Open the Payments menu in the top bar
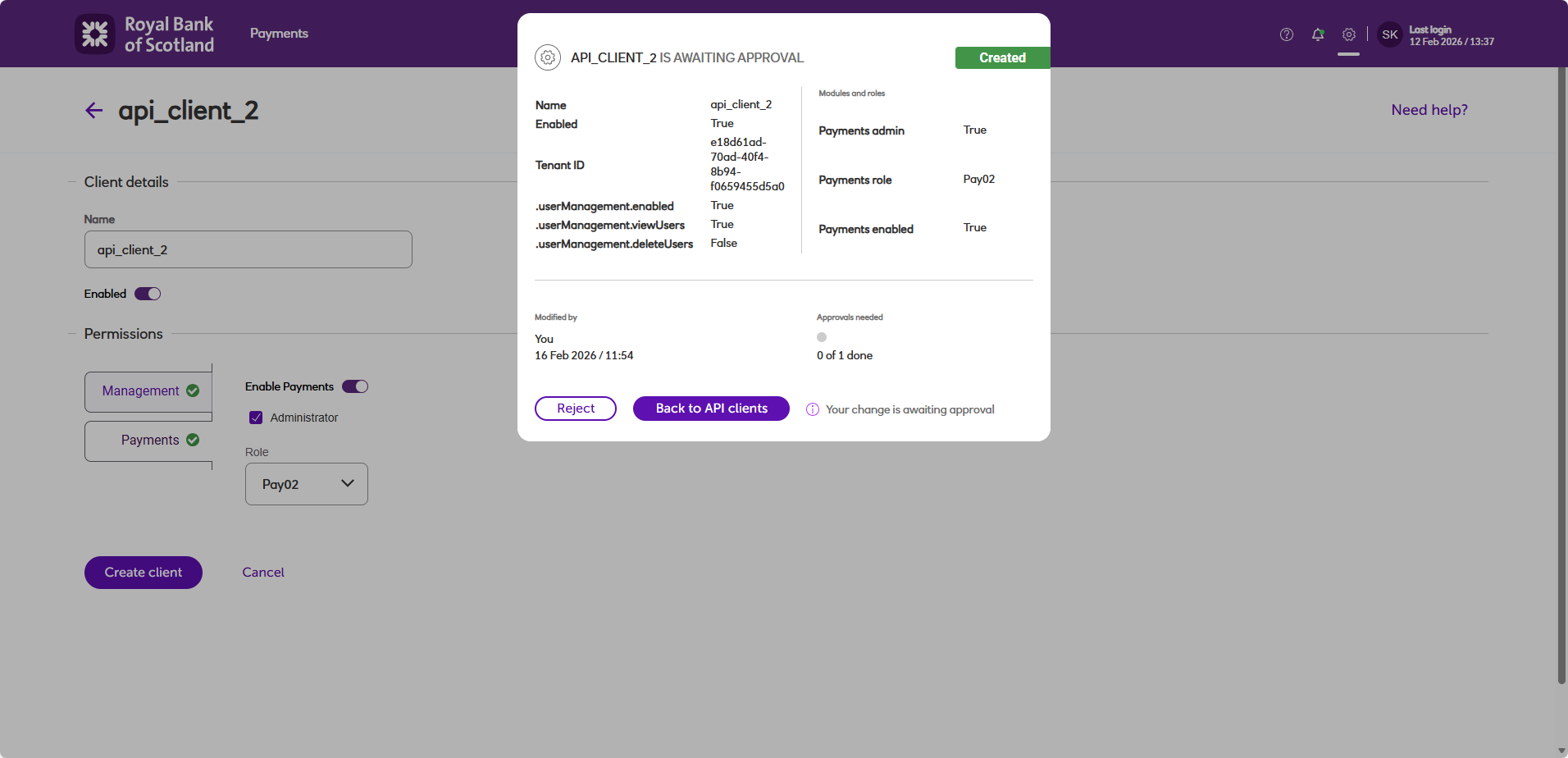 [279, 34]
